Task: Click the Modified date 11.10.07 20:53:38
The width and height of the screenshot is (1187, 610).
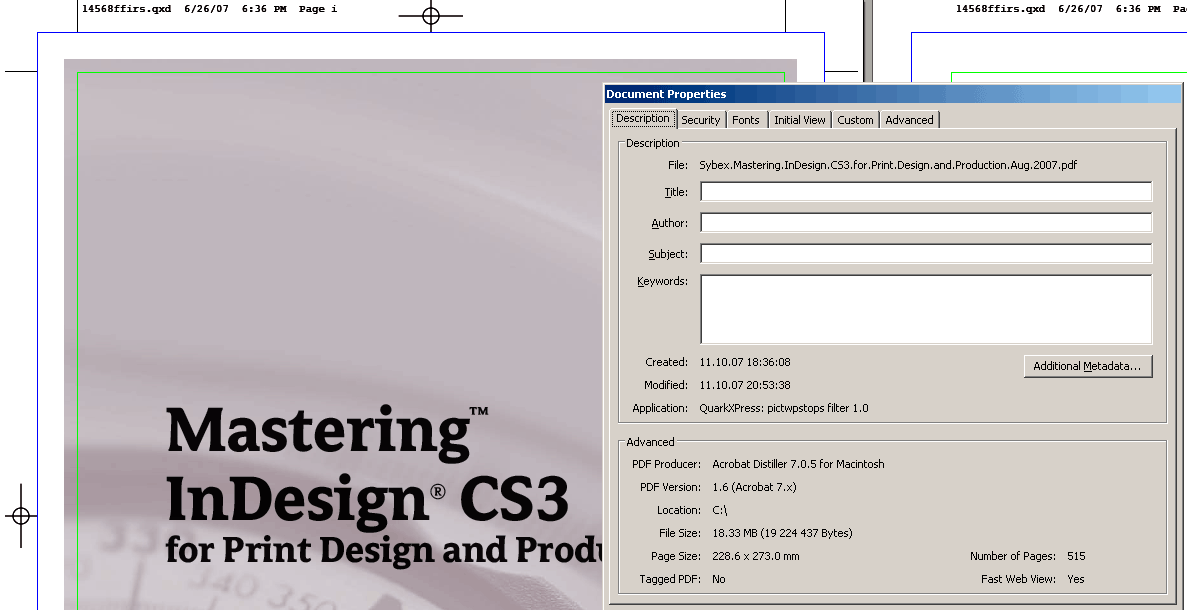Action: pos(745,384)
